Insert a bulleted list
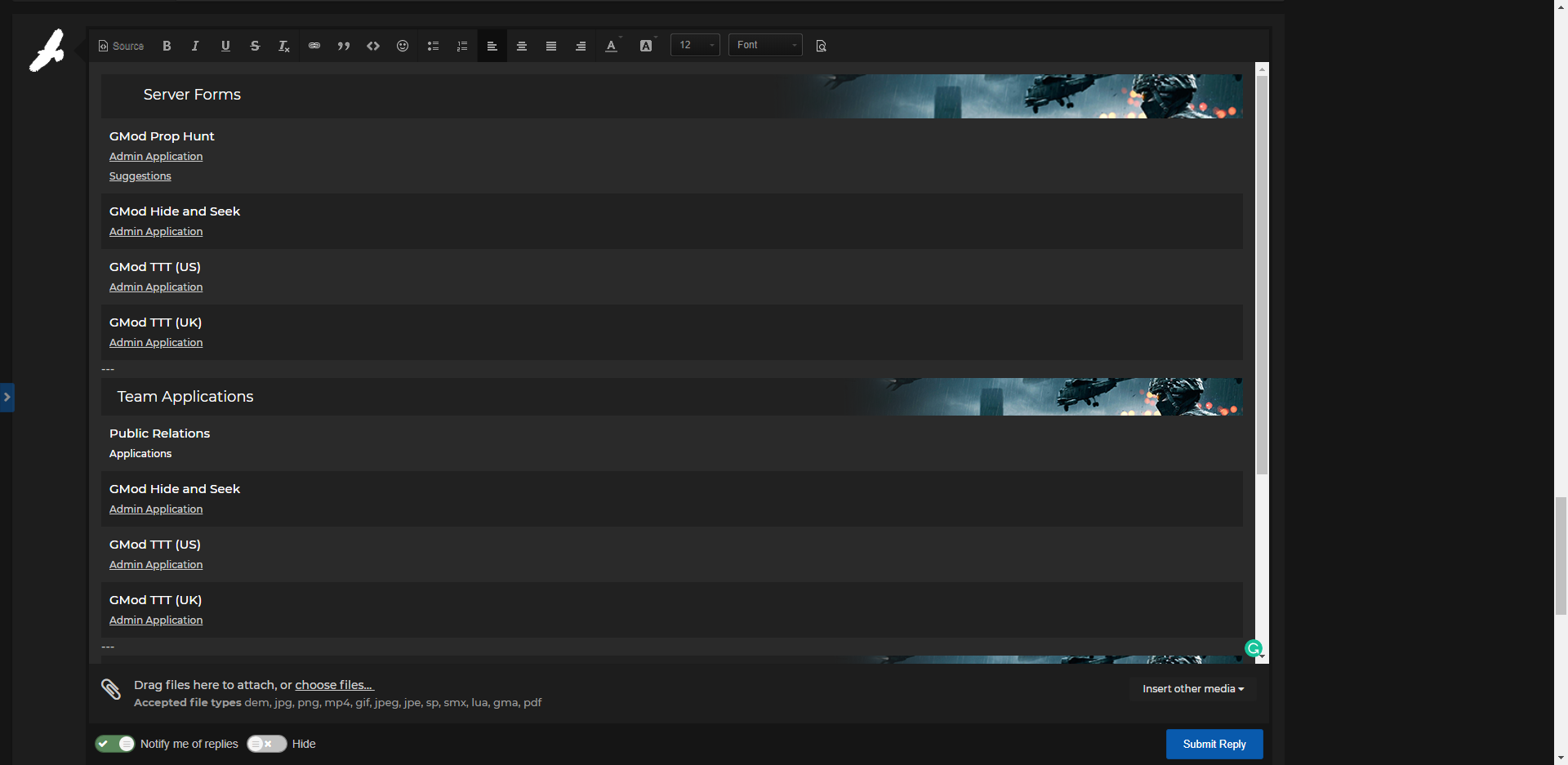1568x765 pixels. (x=433, y=46)
